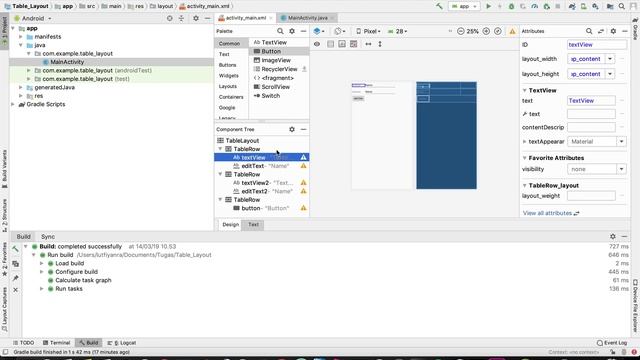This screenshot has height=360, width=640.
Task: Open Palette settings gear
Action: pos(292,31)
